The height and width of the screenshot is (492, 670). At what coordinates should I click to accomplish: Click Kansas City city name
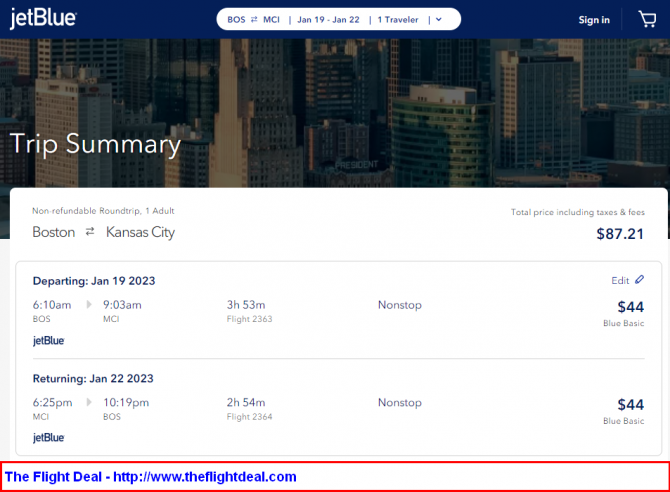click(x=141, y=232)
